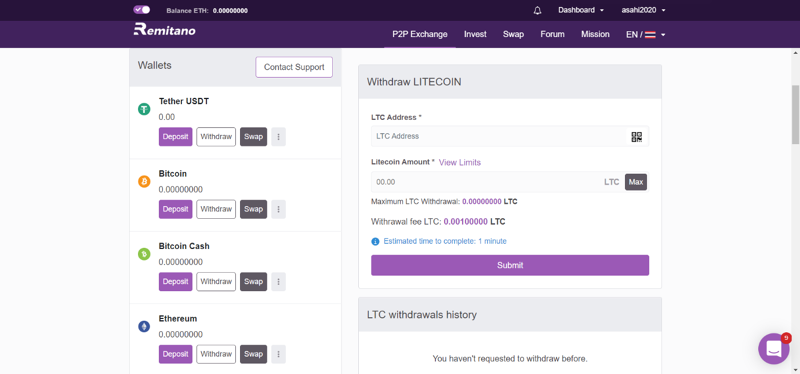
Task: Withdraw from the Bitcoin wallet
Action: [216, 209]
